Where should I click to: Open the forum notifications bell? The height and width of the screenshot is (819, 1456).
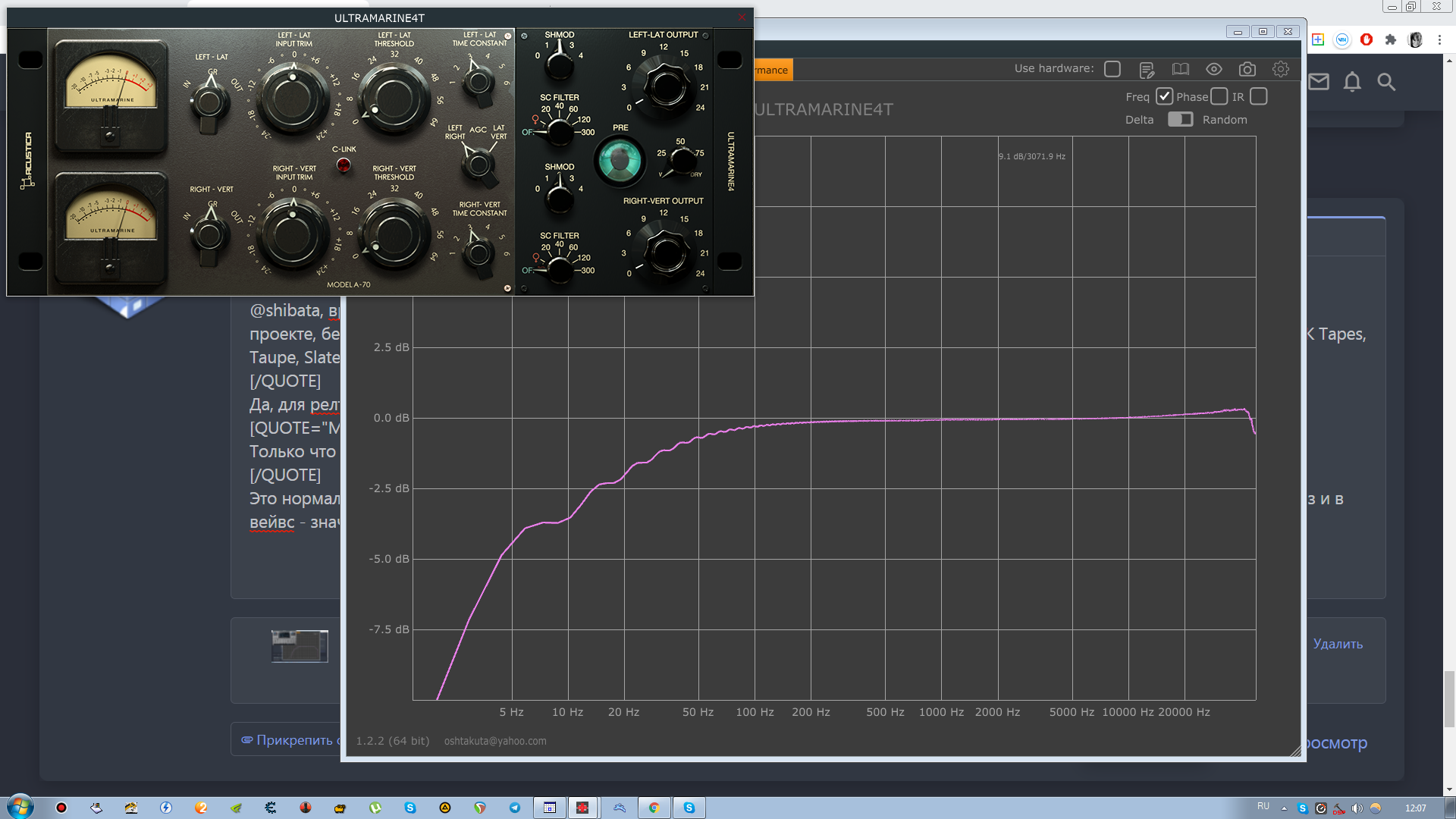pyautogui.click(x=1352, y=82)
